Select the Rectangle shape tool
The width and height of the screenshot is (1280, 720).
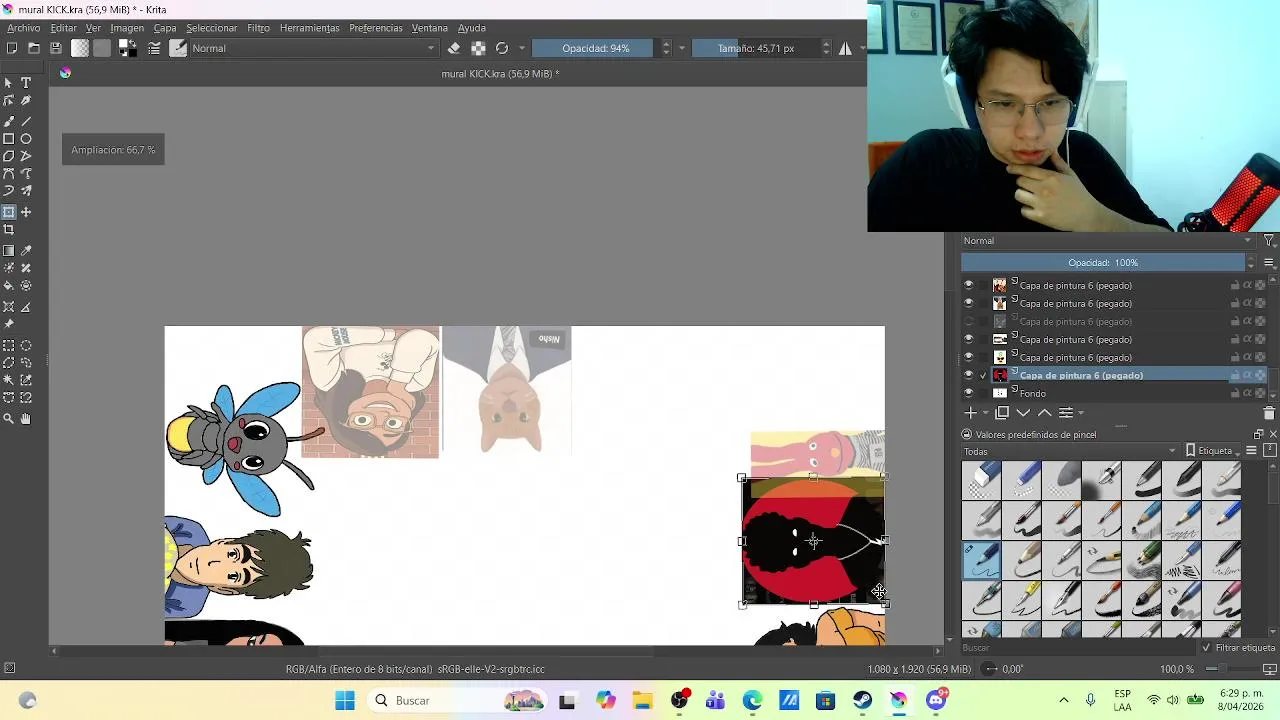pos(9,139)
